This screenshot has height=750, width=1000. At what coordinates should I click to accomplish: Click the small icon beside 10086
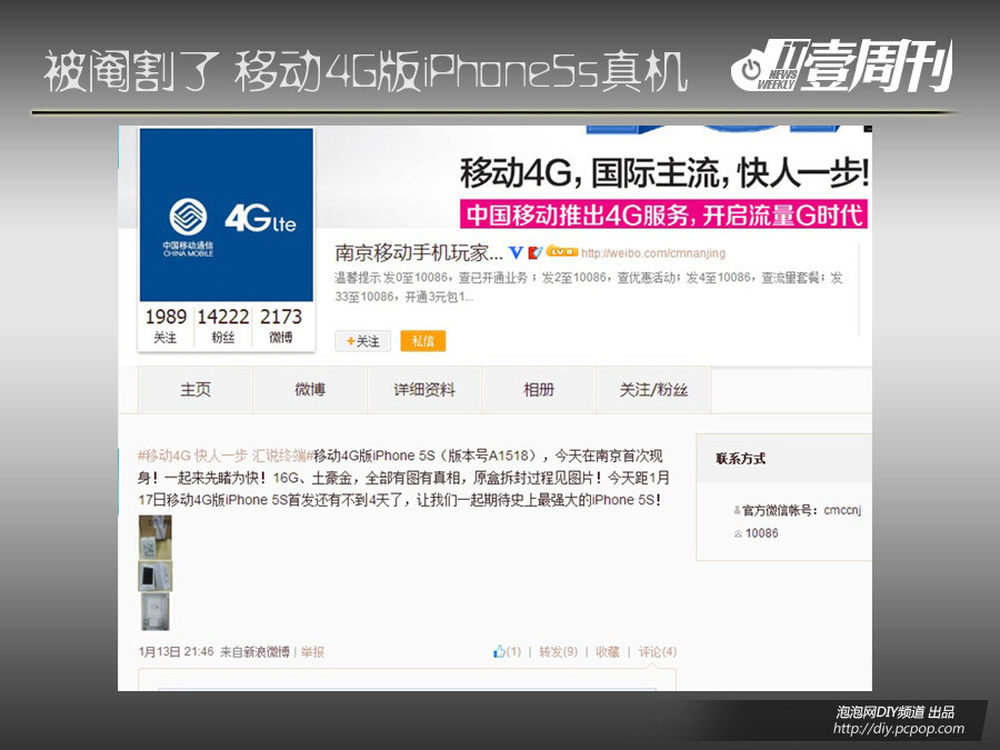pos(738,534)
